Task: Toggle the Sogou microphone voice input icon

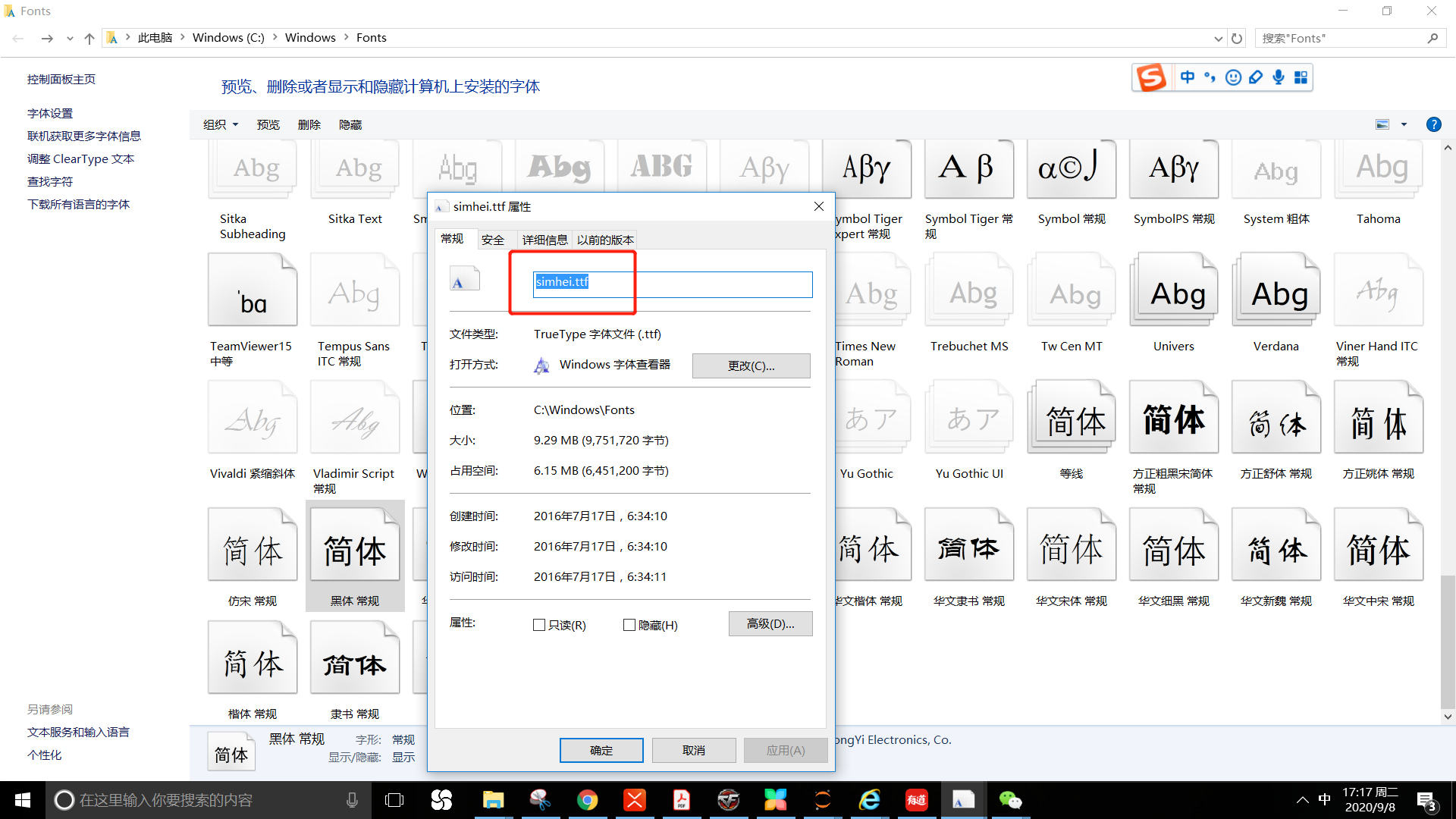Action: point(1279,77)
